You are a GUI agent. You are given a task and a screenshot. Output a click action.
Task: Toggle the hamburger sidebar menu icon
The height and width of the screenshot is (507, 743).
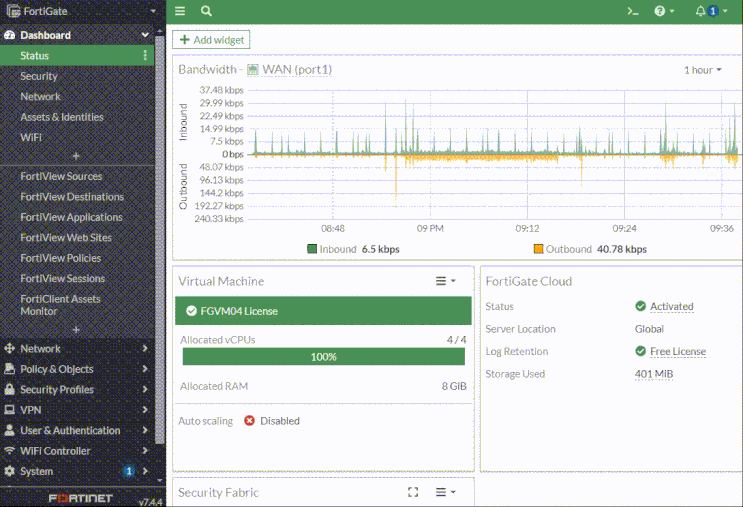[180, 11]
